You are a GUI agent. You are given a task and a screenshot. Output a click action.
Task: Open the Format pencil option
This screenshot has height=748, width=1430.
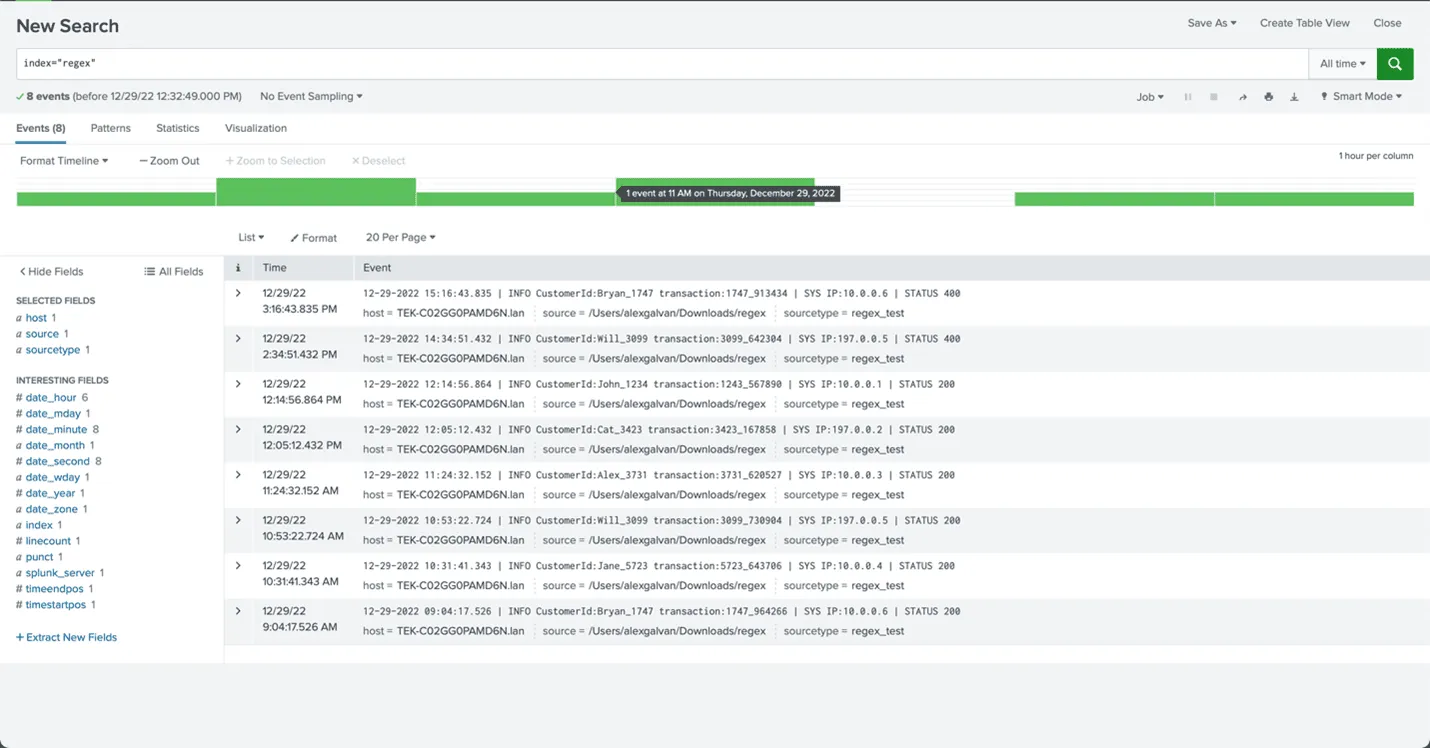314,238
